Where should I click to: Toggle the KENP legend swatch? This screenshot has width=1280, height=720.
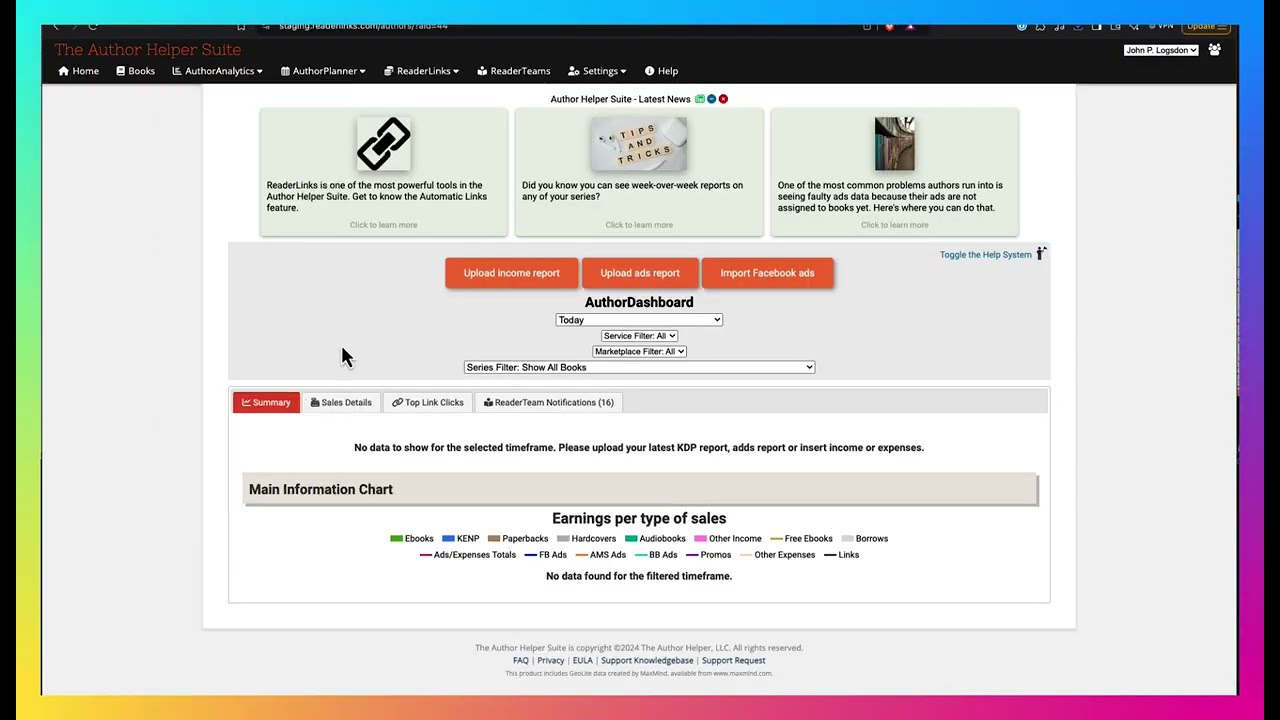448,539
